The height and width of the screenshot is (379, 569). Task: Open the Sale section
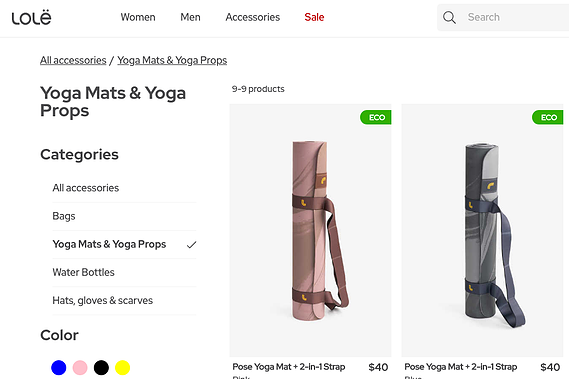314,17
